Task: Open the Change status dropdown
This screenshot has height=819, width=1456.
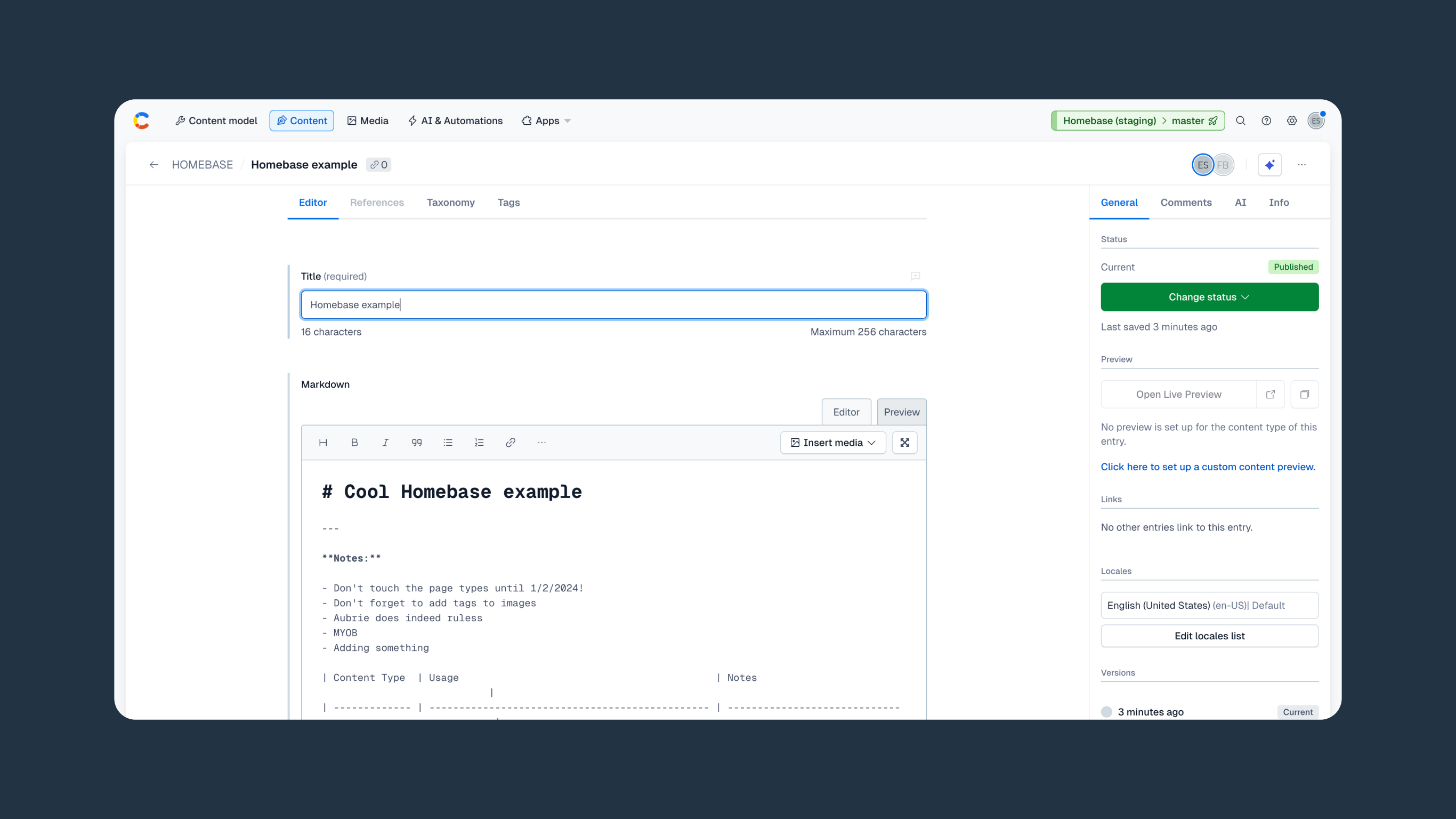Action: (1209, 297)
